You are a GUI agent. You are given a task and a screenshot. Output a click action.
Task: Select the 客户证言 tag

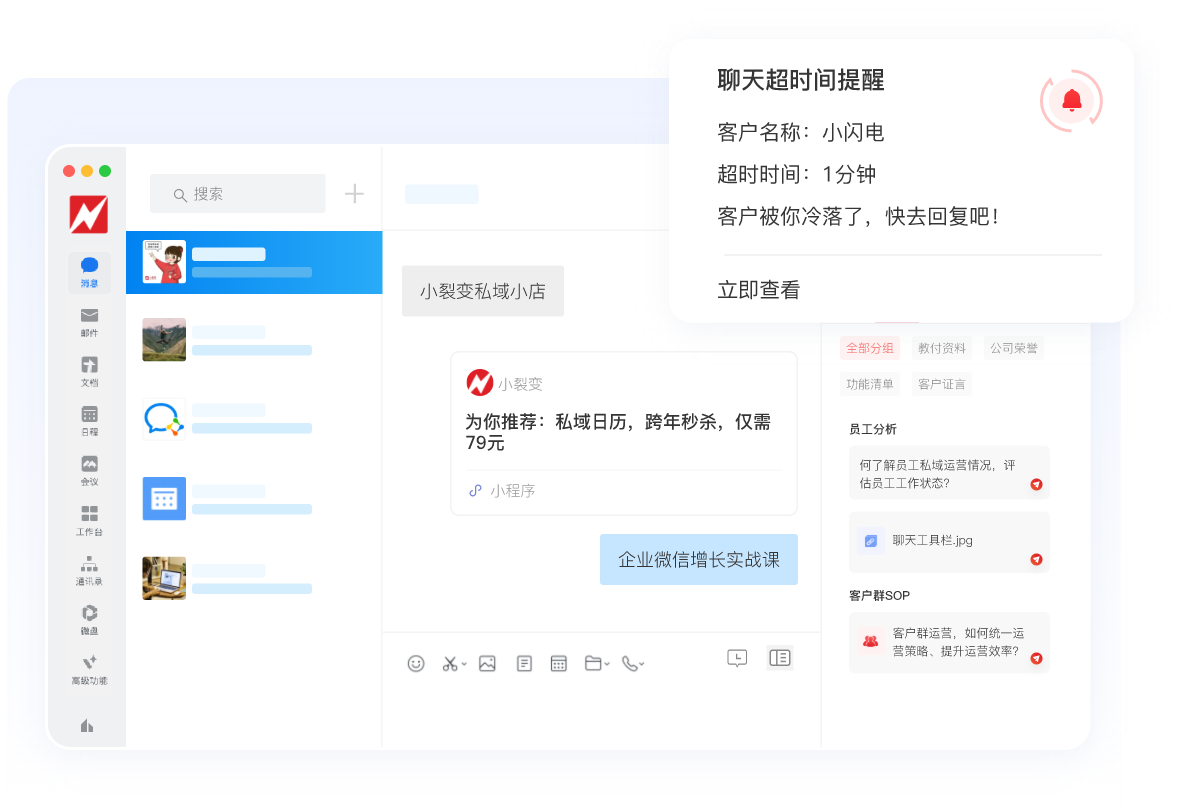pyautogui.click(x=941, y=384)
